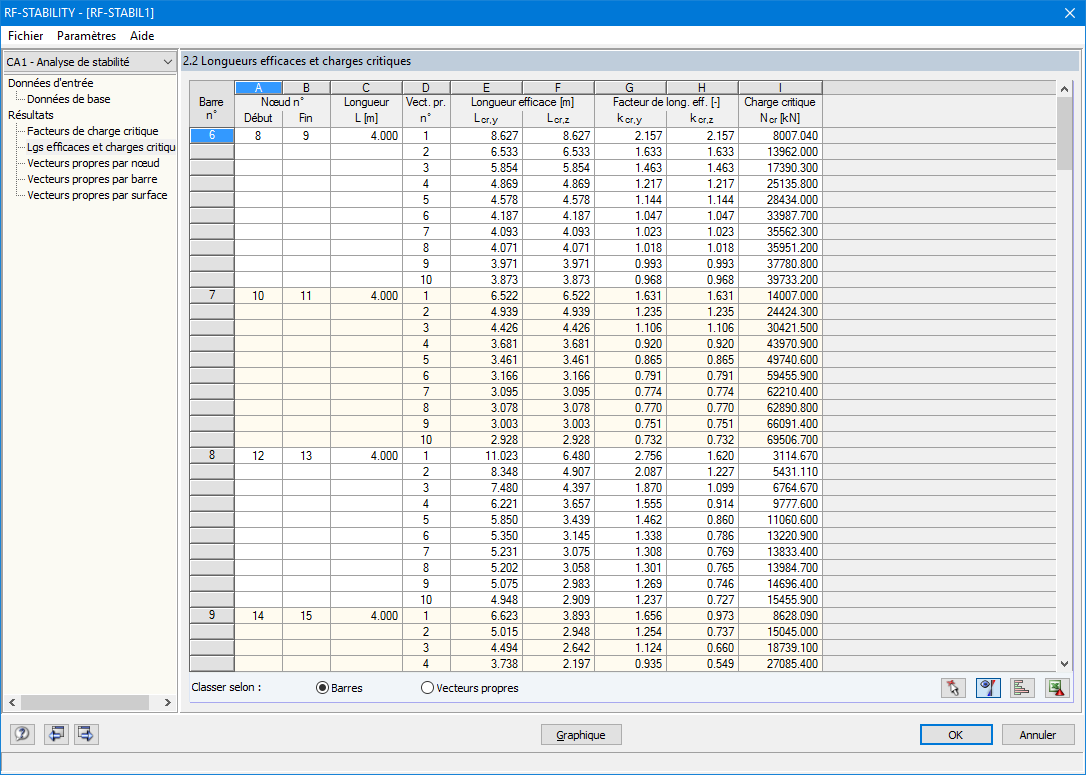Viewport: 1086px width, 775px height.
Task: Export table with the Excel icon
Action: (x=1058, y=688)
